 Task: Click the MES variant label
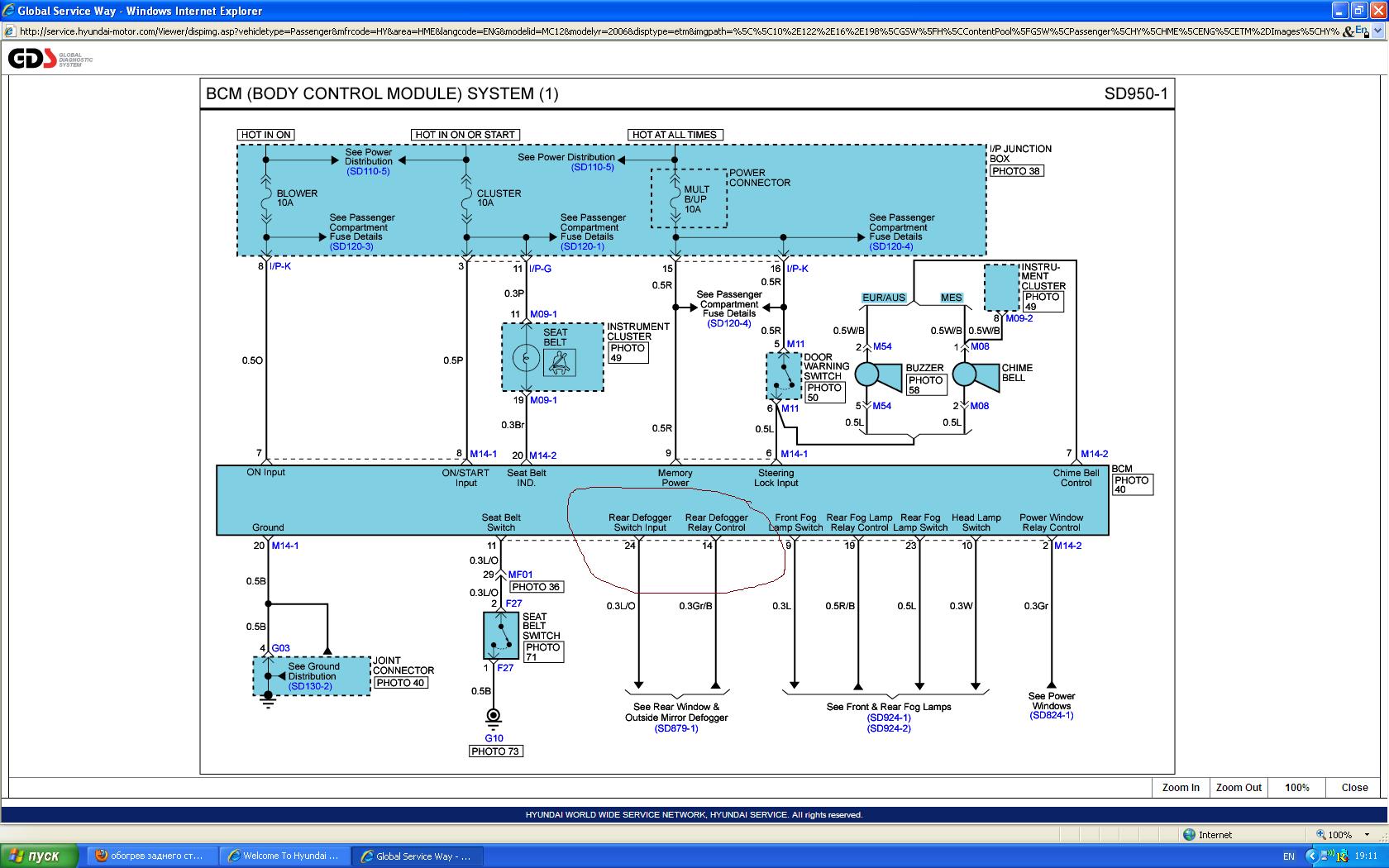click(952, 298)
